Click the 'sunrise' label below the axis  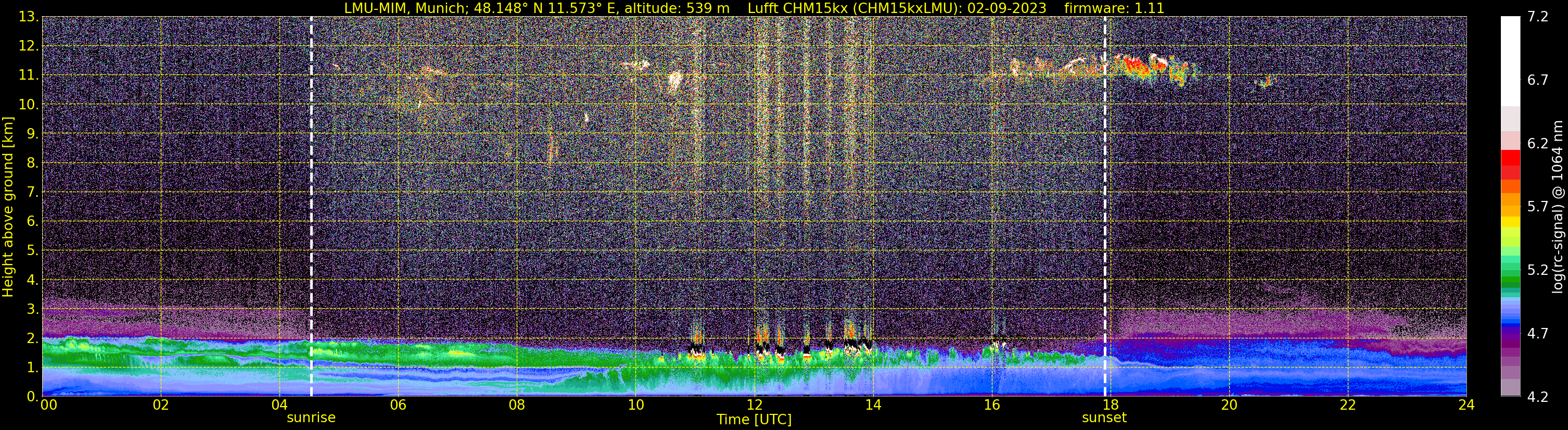pyautogui.click(x=311, y=418)
